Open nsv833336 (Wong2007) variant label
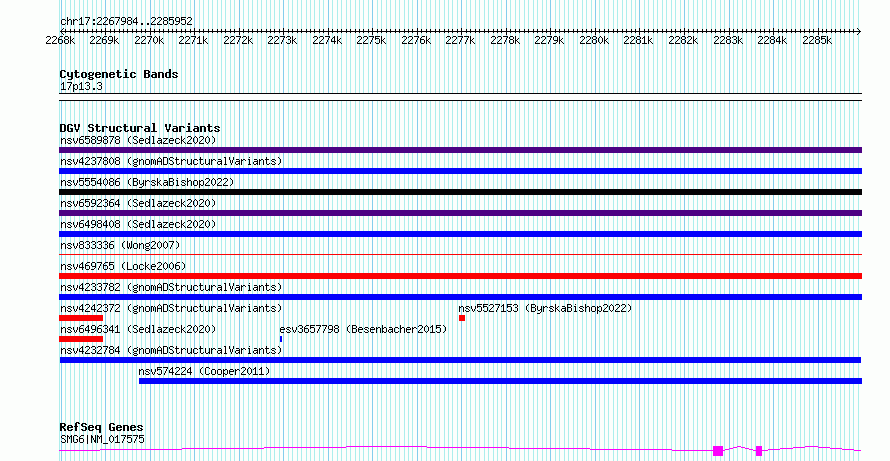 [120, 245]
